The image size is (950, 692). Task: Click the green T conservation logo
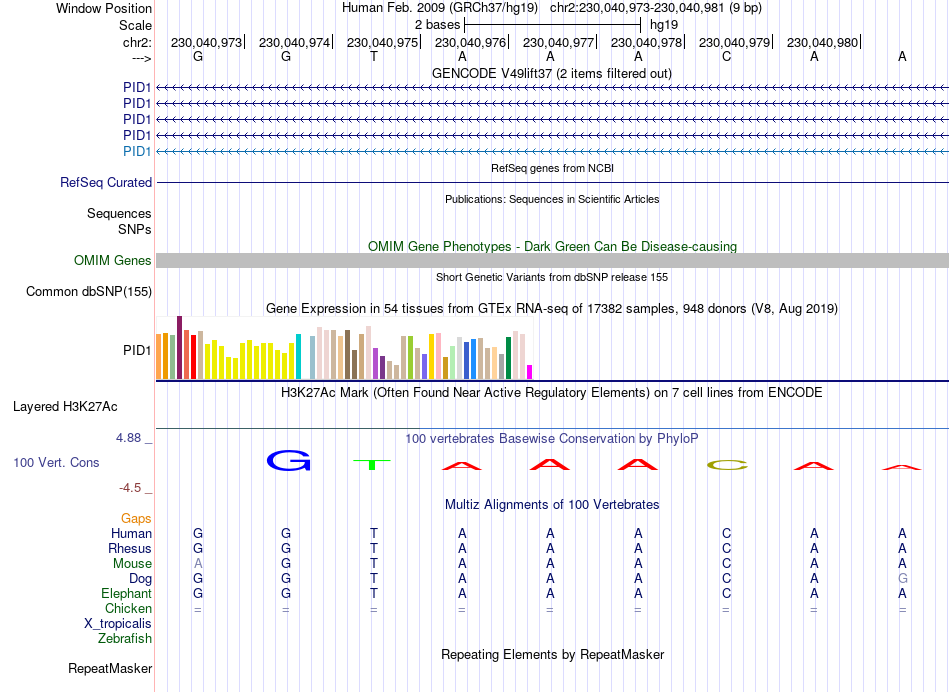click(372, 465)
